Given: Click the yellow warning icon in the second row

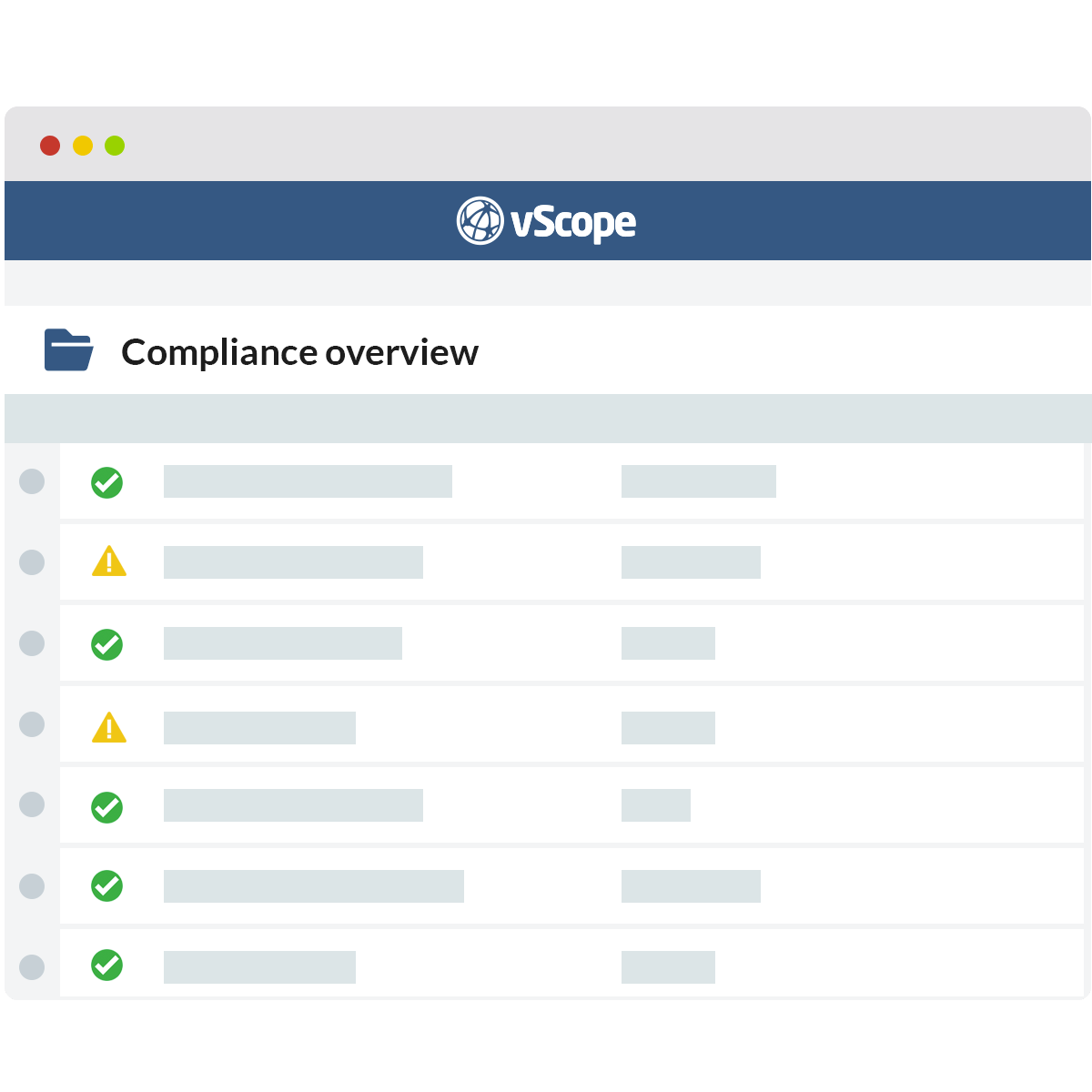Looking at the screenshot, I should coord(109,561).
